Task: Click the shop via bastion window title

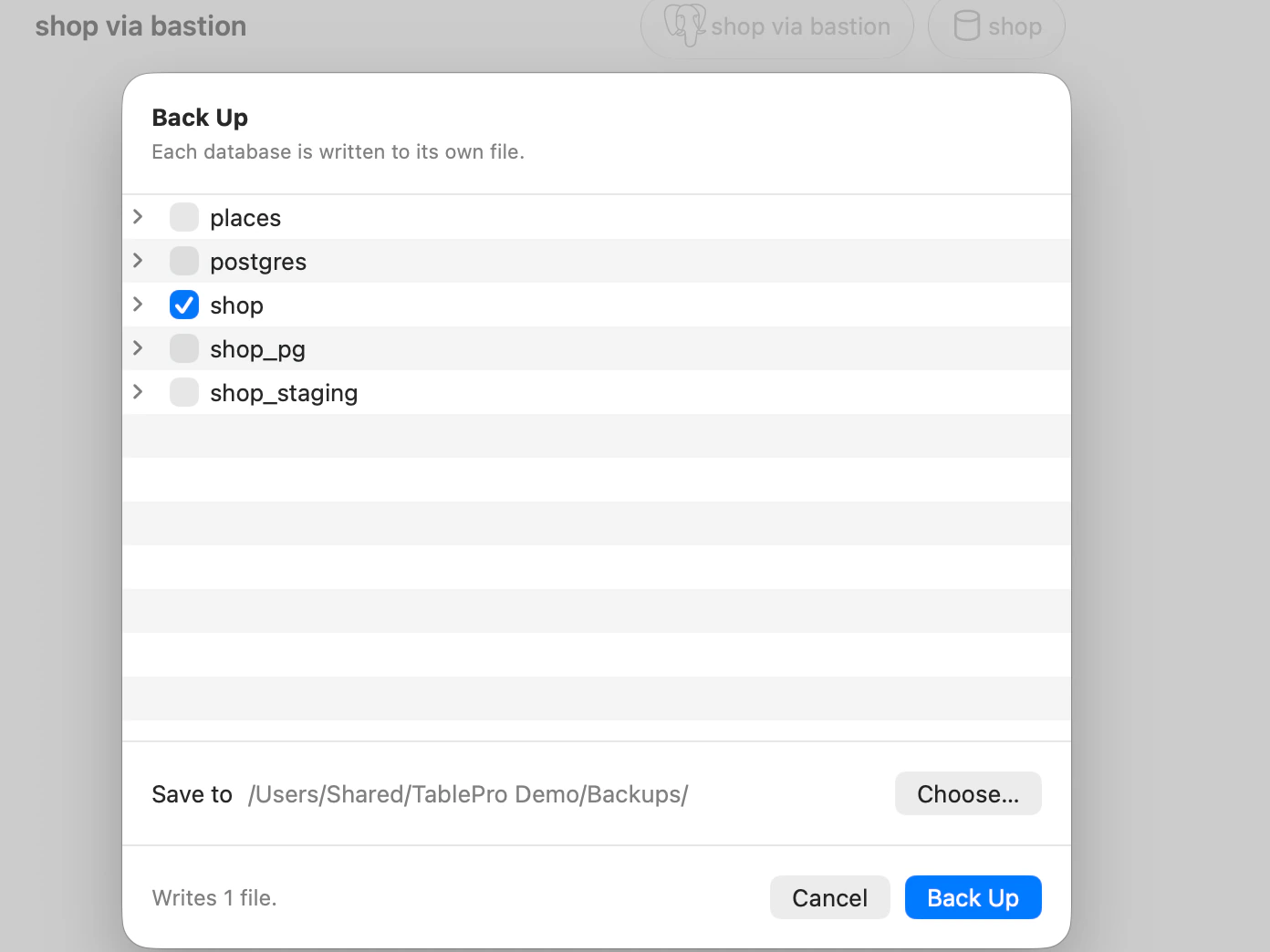Action: coord(141,26)
